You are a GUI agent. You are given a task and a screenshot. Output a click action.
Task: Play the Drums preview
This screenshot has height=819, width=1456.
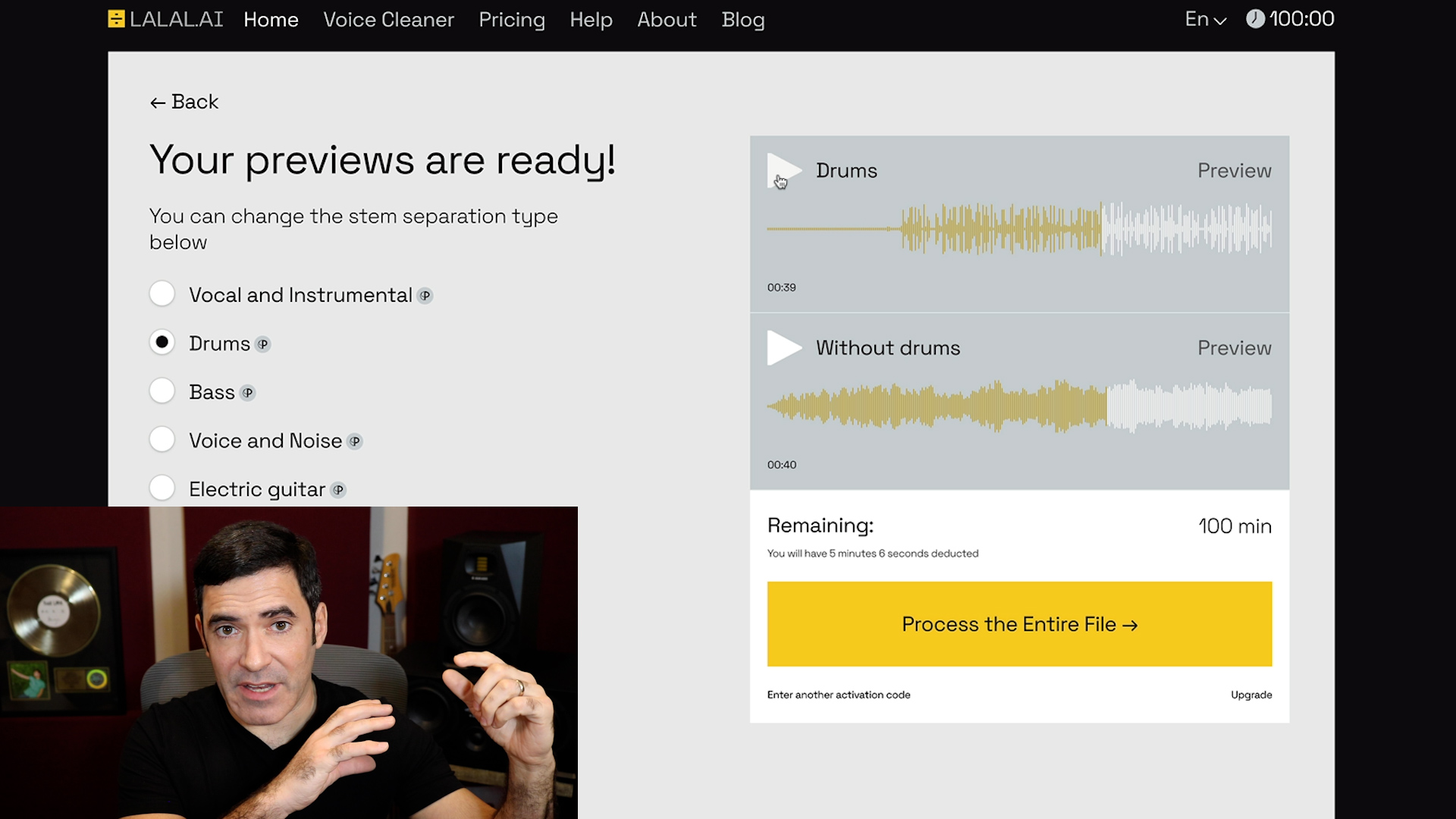point(784,171)
